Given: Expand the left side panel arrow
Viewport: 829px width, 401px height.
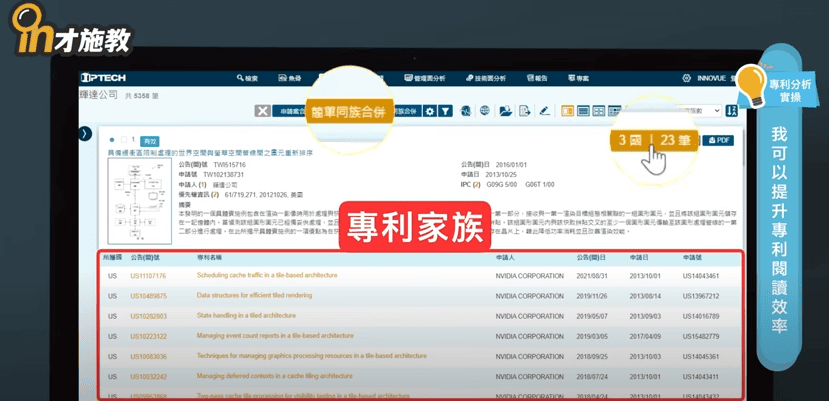Looking at the screenshot, I should pyautogui.click(x=86, y=133).
